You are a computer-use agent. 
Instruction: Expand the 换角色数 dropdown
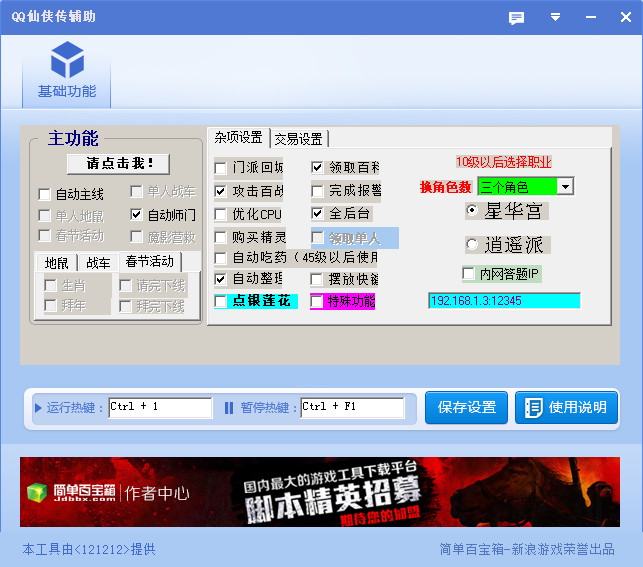[565, 187]
